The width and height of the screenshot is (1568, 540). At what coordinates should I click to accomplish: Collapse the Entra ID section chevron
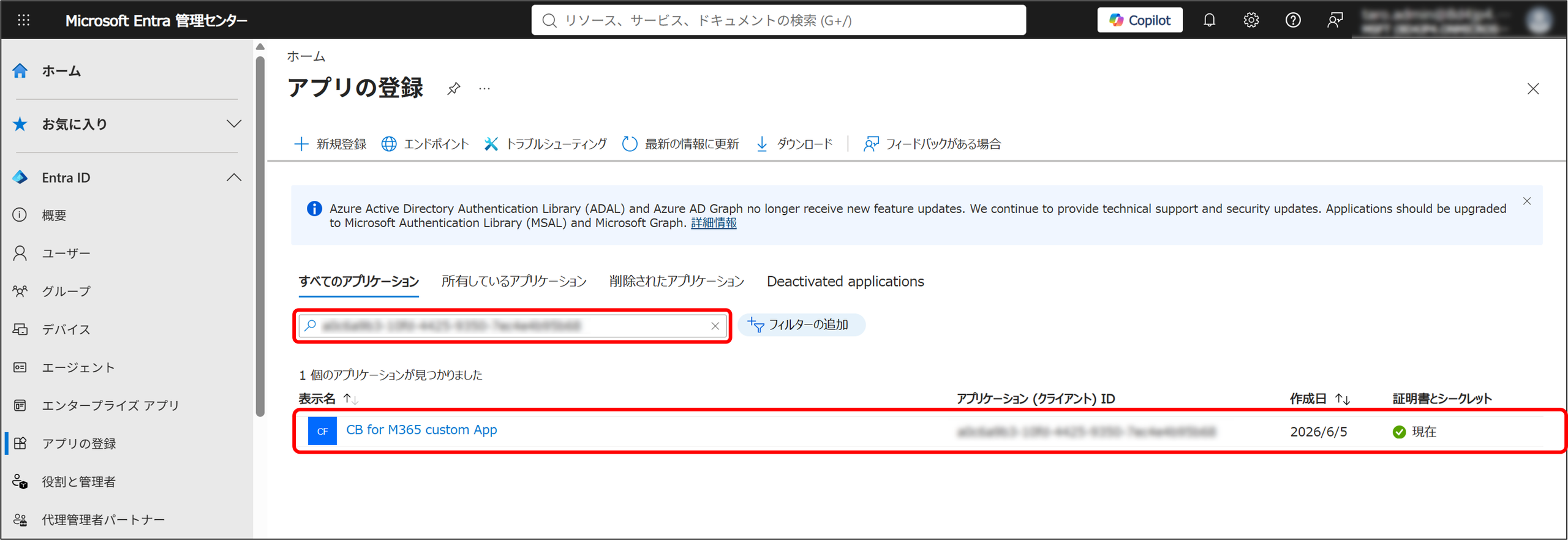coord(233,178)
